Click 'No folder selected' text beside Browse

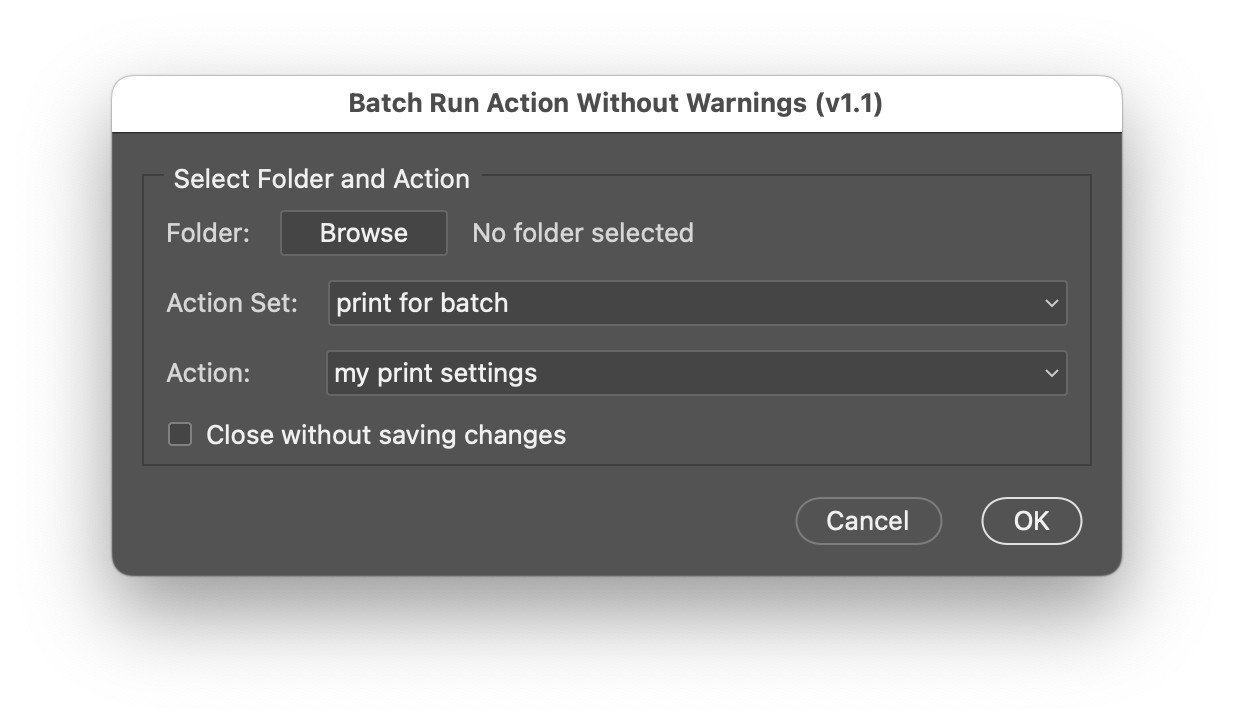pyautogui.click(x=583, y=233)
